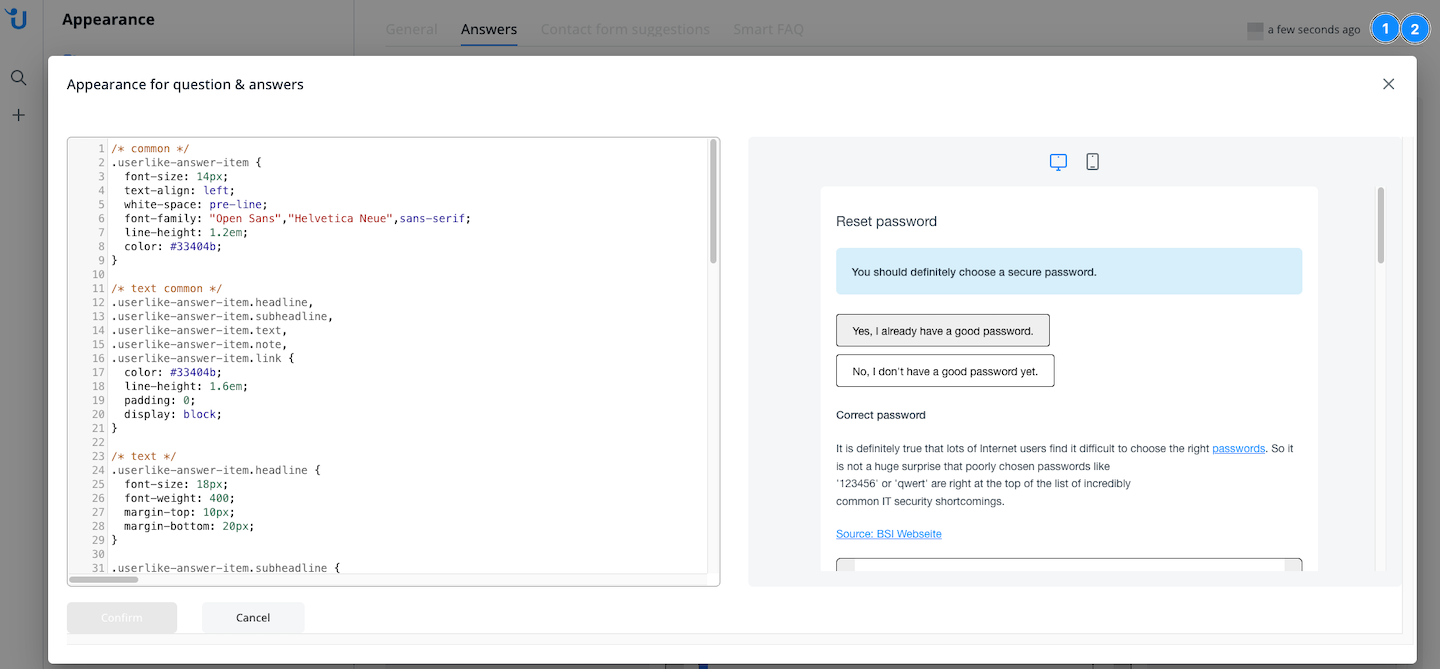The width and height of the screenshot is (1440, 669).
Task: Open the Smart FAQ tab
Action: click(x=768, y=29)
